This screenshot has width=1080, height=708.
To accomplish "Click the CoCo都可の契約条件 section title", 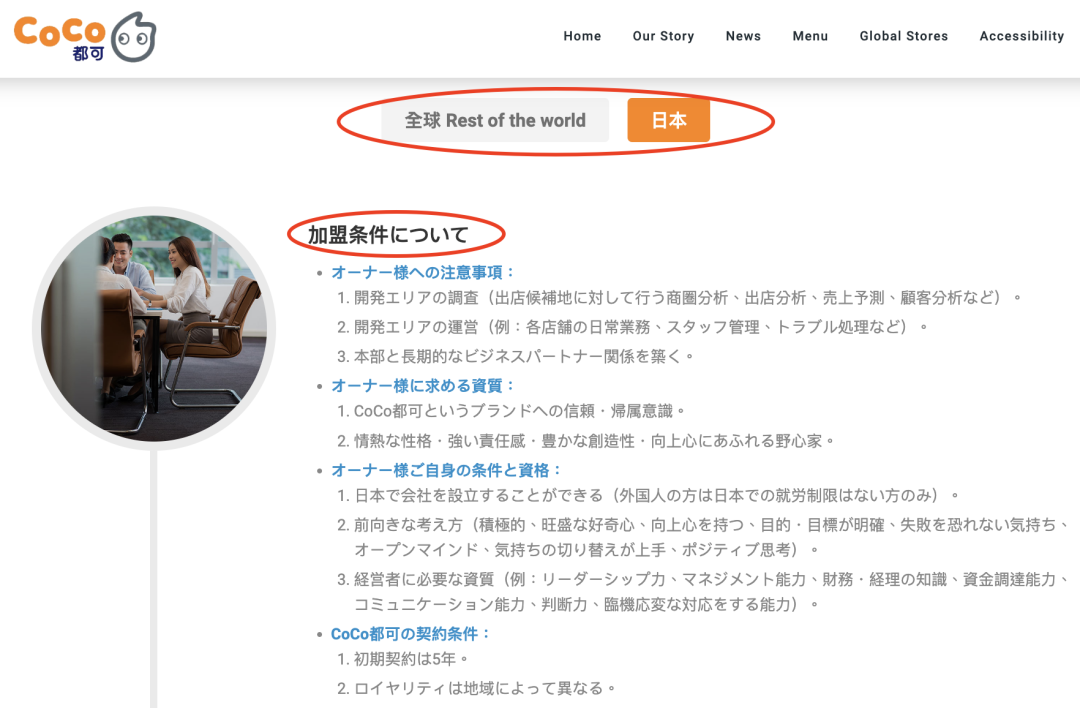I will point(411,634).
